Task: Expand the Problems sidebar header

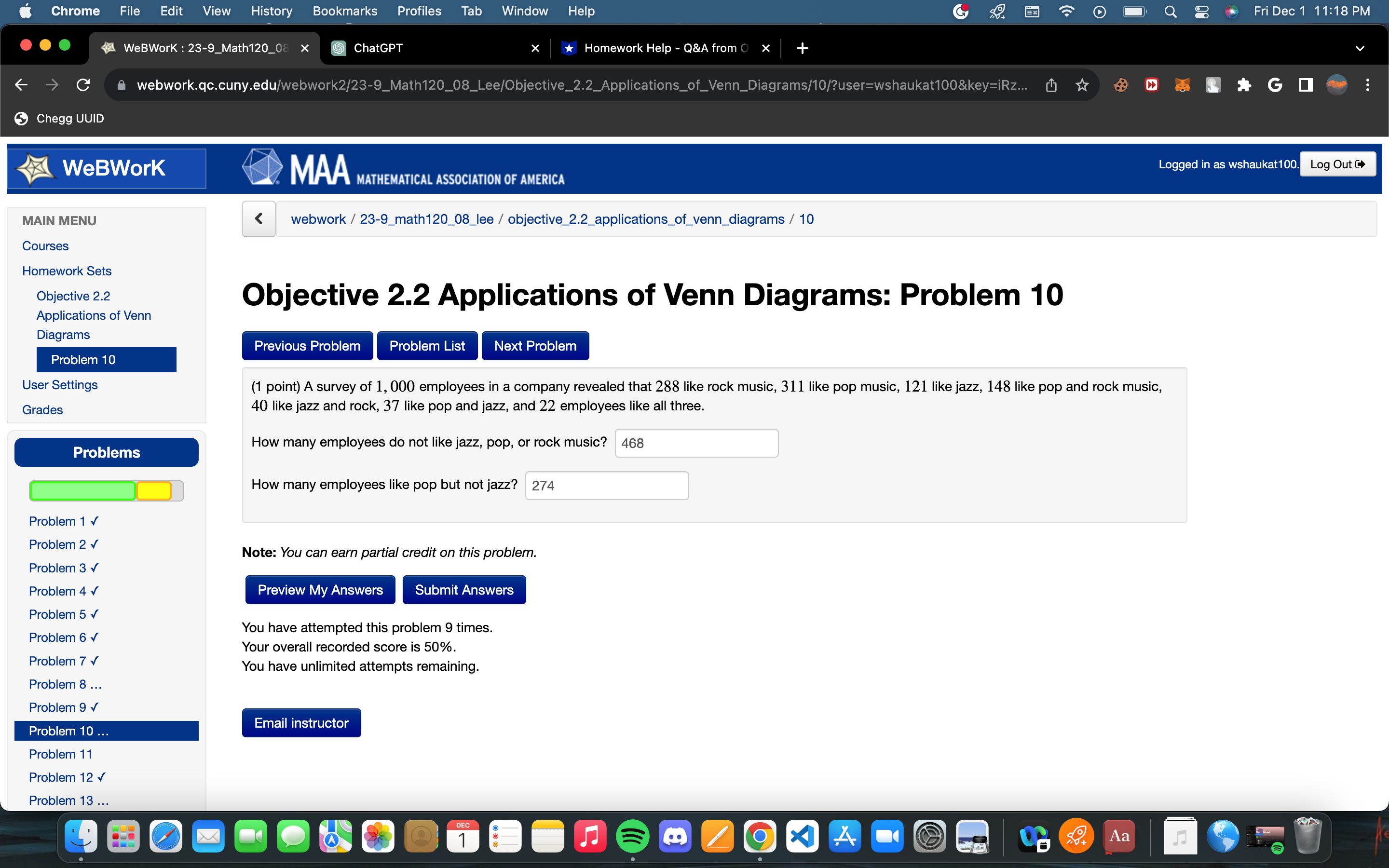Action: [x=106, y=452]
